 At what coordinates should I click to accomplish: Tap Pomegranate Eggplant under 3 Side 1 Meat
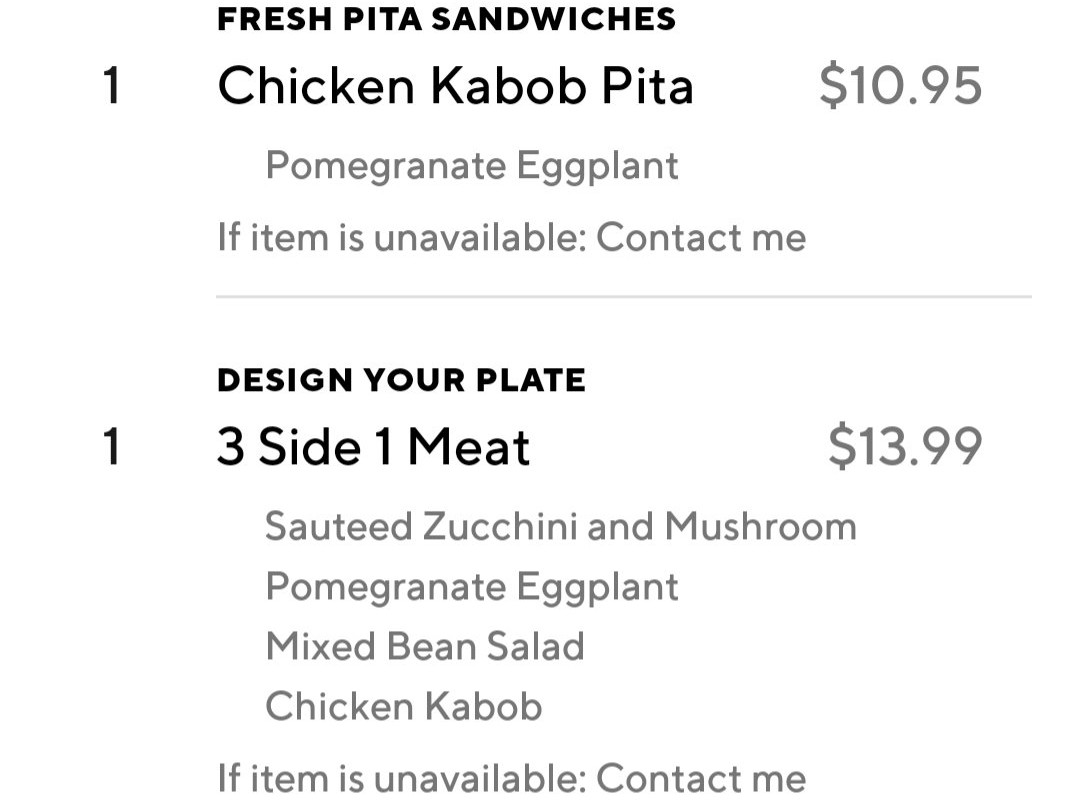(x=471, y=586)
